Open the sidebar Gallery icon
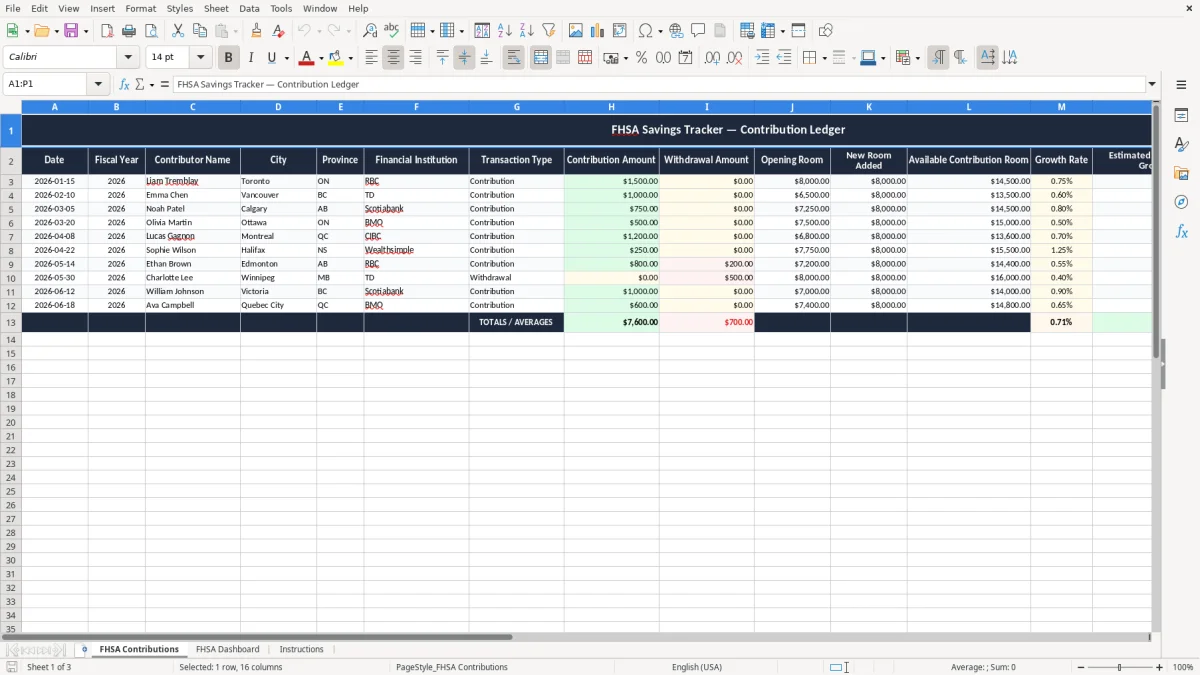Viewport: 1200px width, 675px height. click(x=1181, y=174)
